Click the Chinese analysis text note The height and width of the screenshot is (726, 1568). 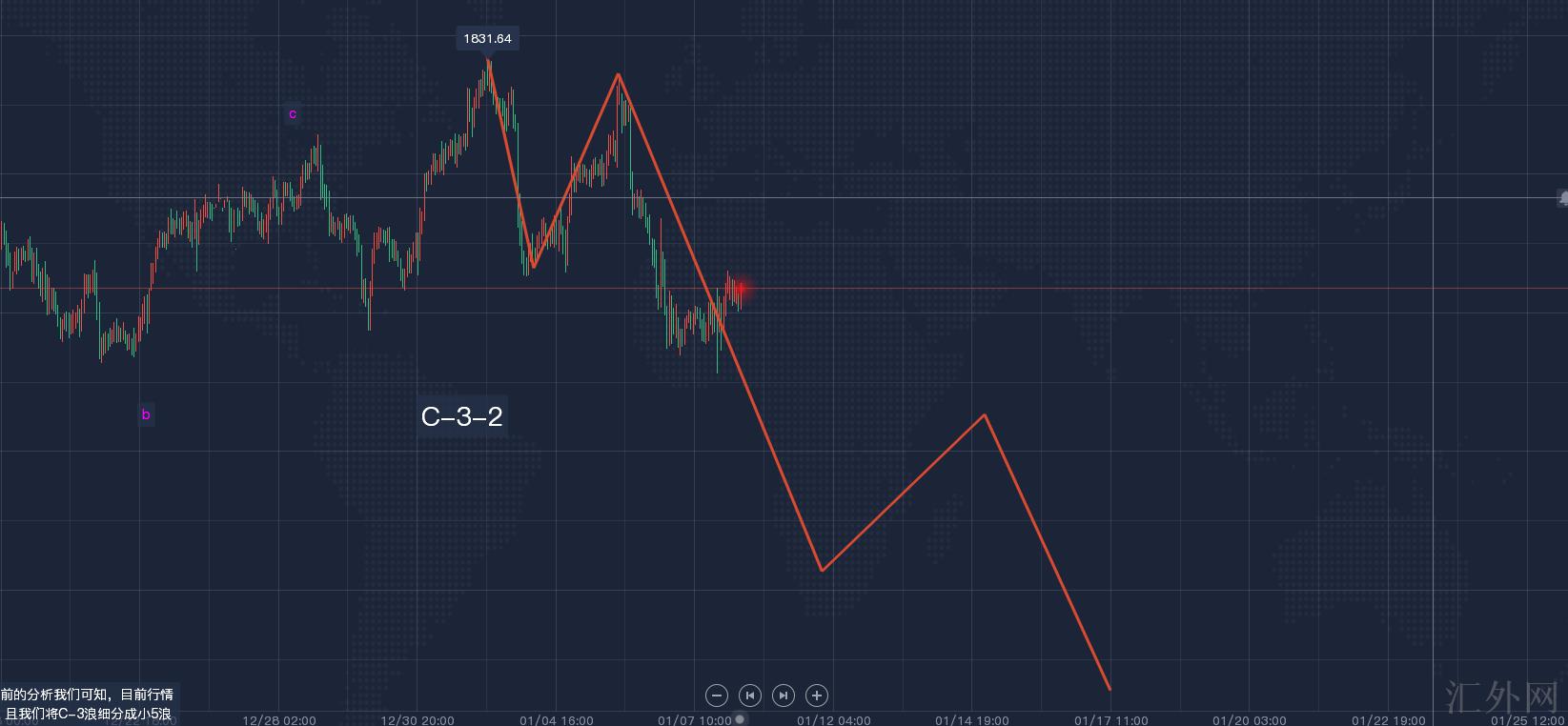tap(87, 704)
